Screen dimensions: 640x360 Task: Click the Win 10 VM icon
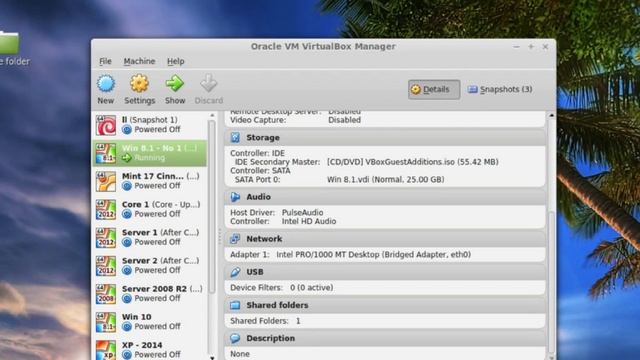pos(106,322)
